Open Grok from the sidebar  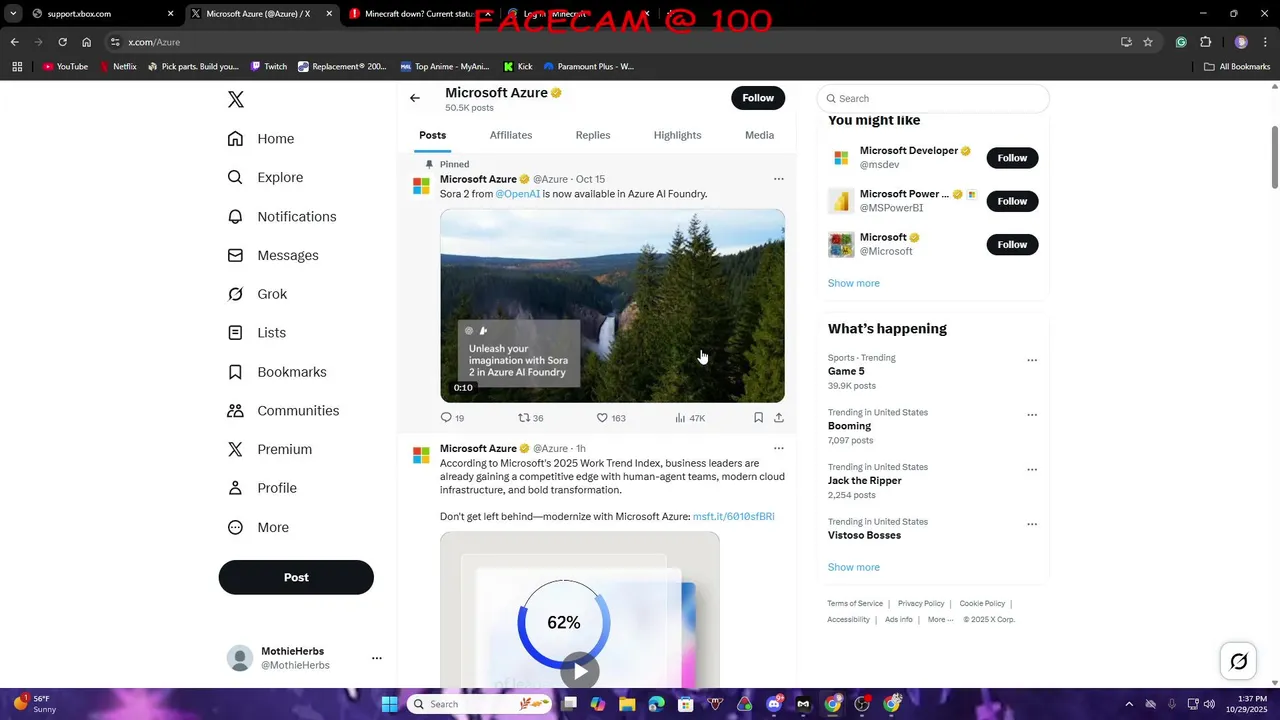(257, 294)
